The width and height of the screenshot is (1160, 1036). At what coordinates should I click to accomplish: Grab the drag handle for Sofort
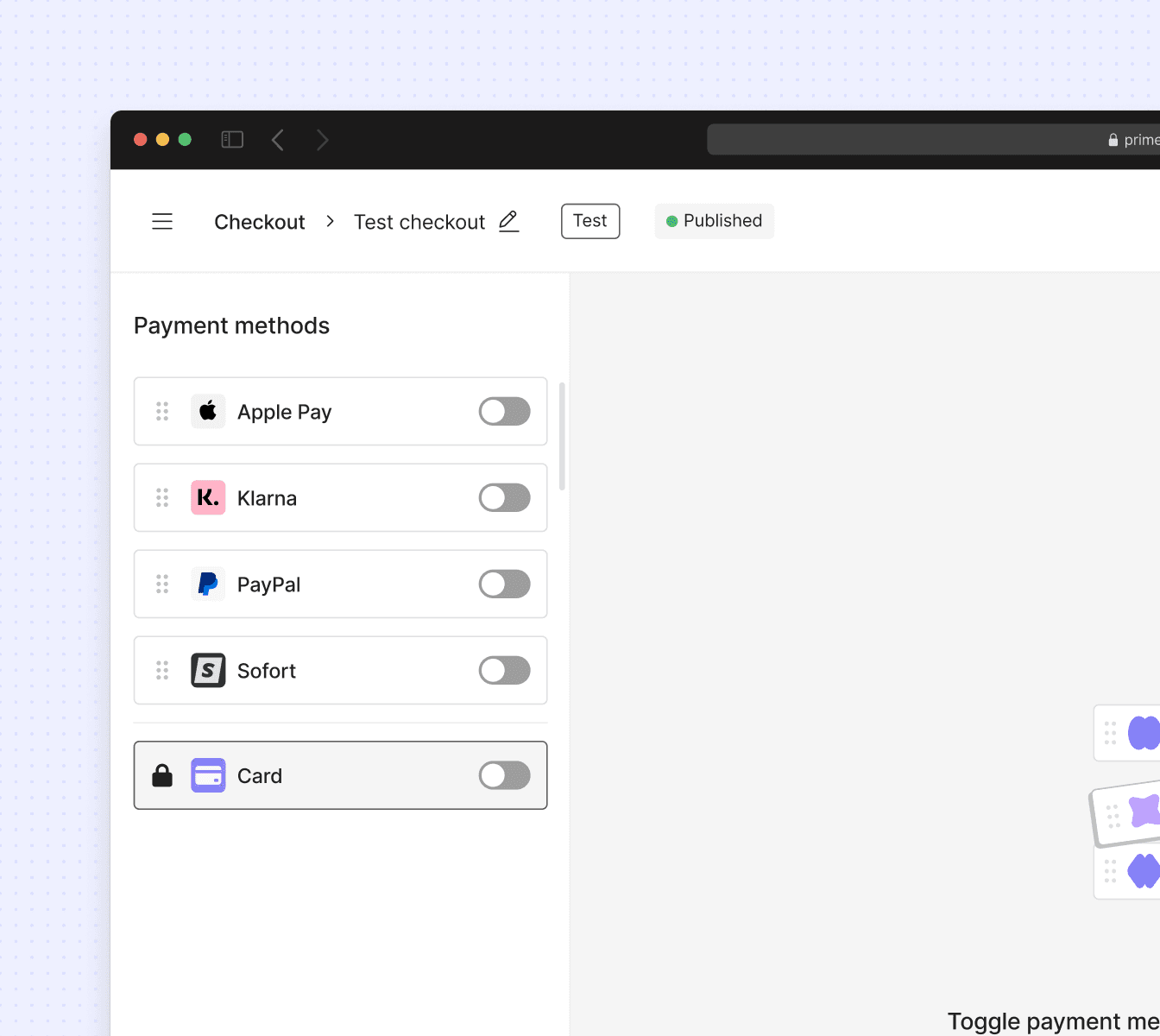pyautogui.click(x=162, y=671)
